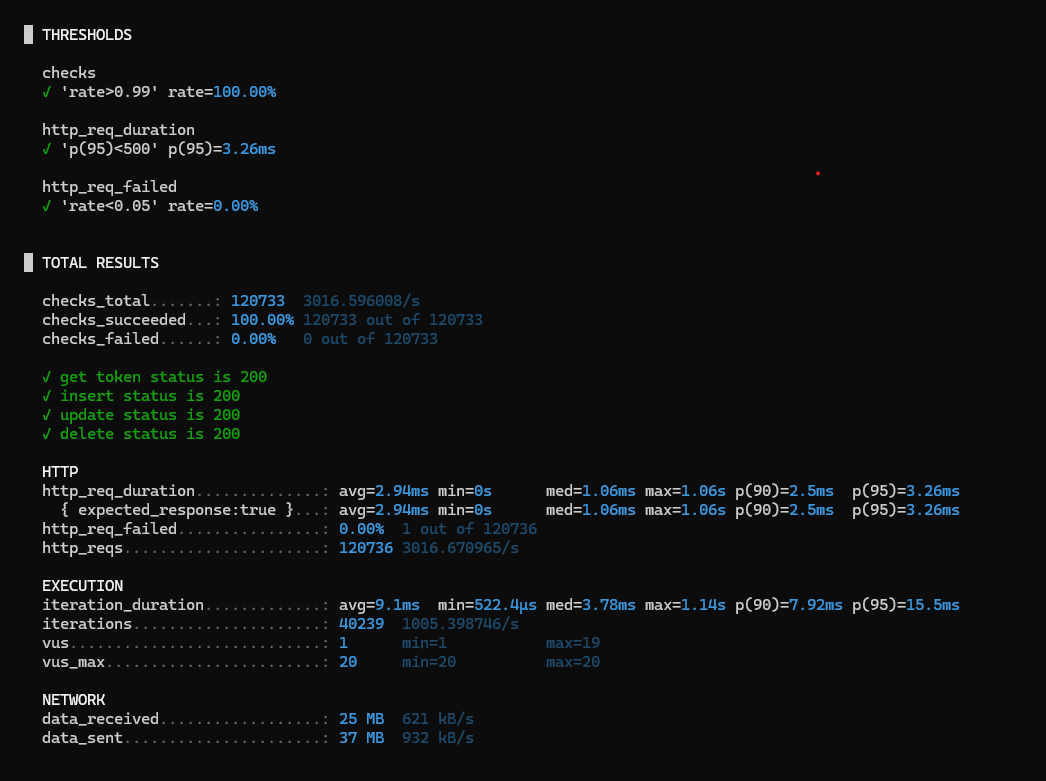The height and width of the screenshot is (781, 1046).
Task: Select '0 out of 120733' text
Action: 370,339
